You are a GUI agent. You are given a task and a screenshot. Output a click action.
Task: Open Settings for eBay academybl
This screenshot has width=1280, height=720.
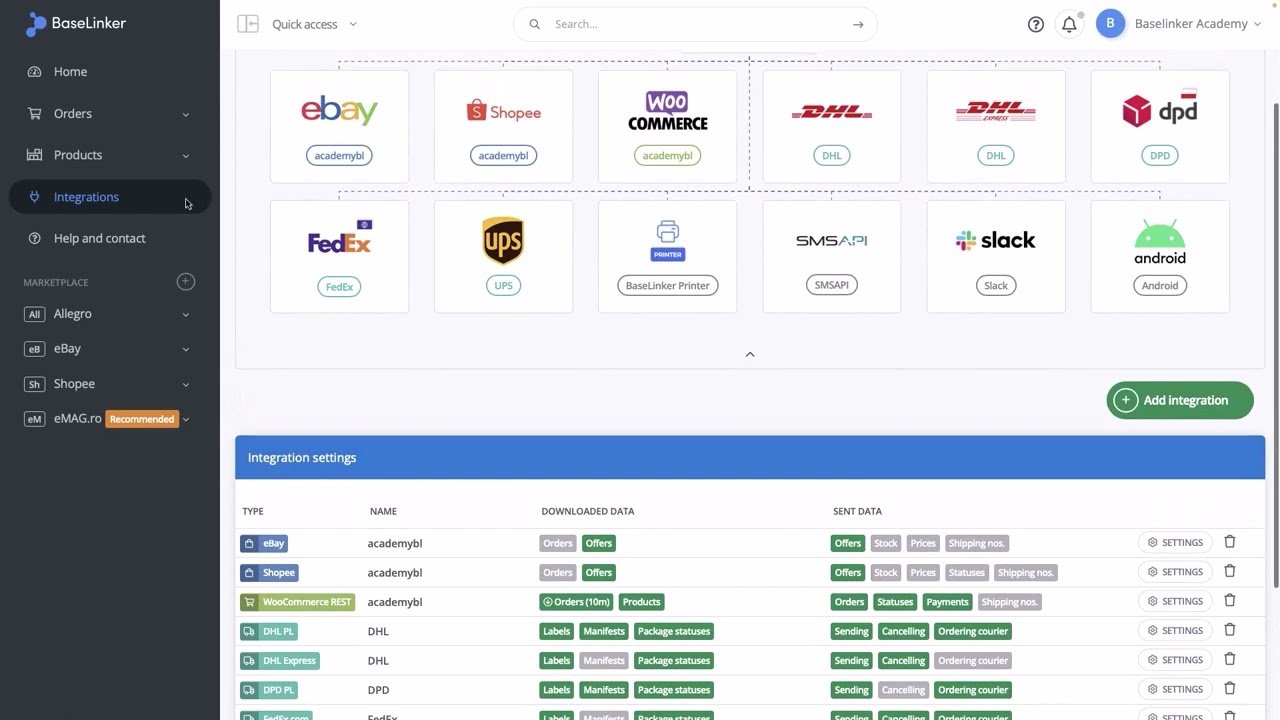click(1175, 542)
